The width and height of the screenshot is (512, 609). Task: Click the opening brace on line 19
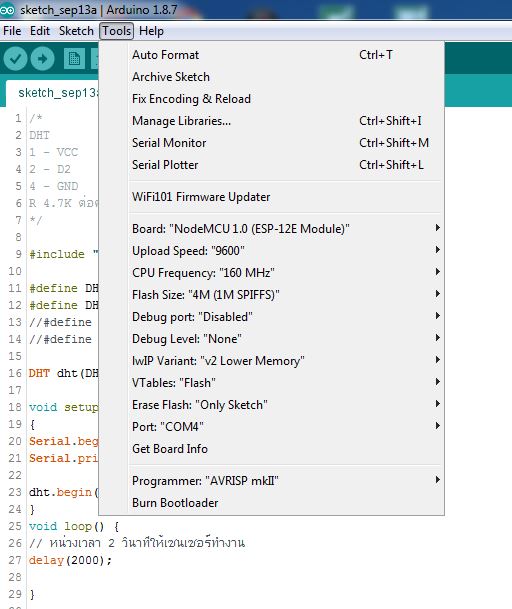(x=32, y=425)
